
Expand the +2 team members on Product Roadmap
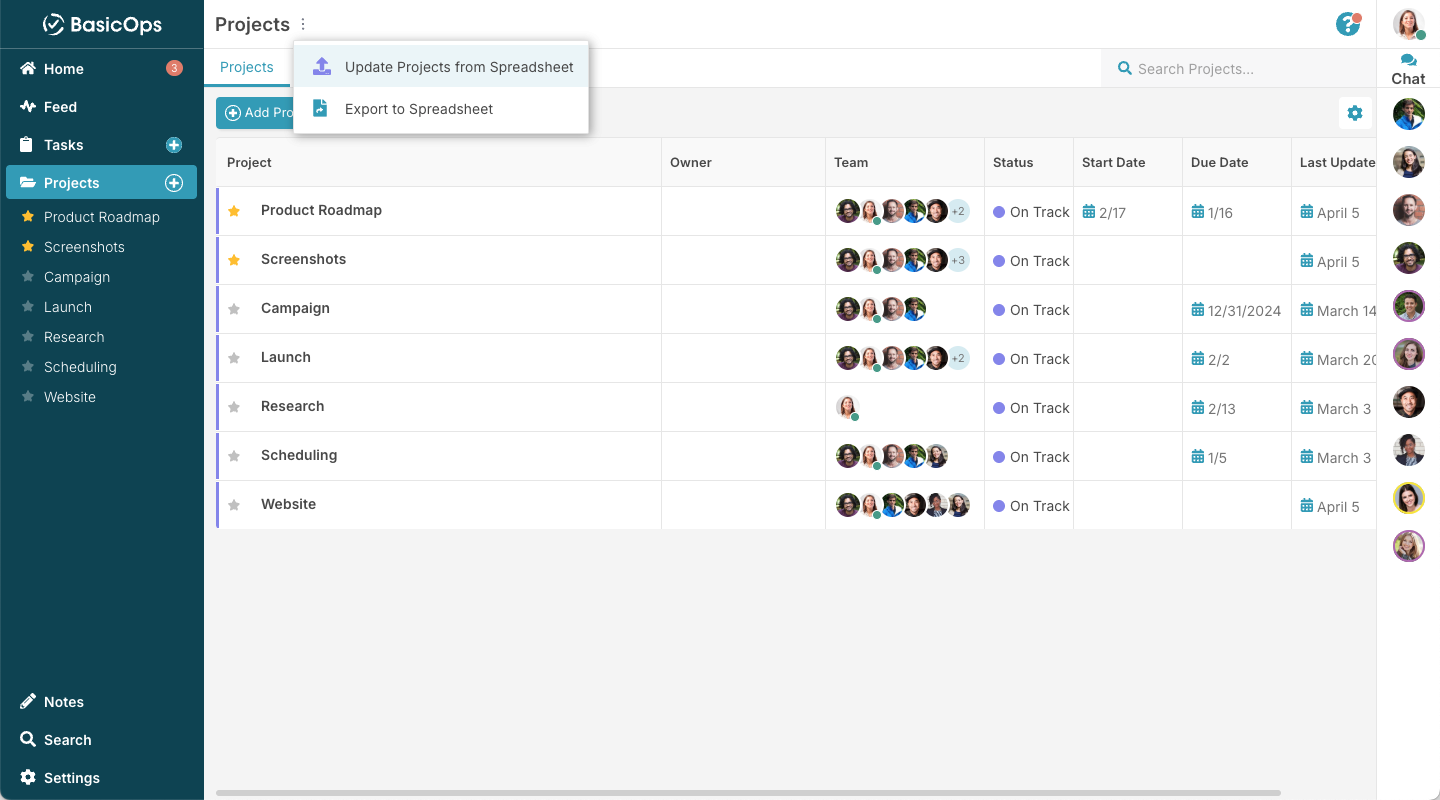pyautogui.click(x=958, y=211)
